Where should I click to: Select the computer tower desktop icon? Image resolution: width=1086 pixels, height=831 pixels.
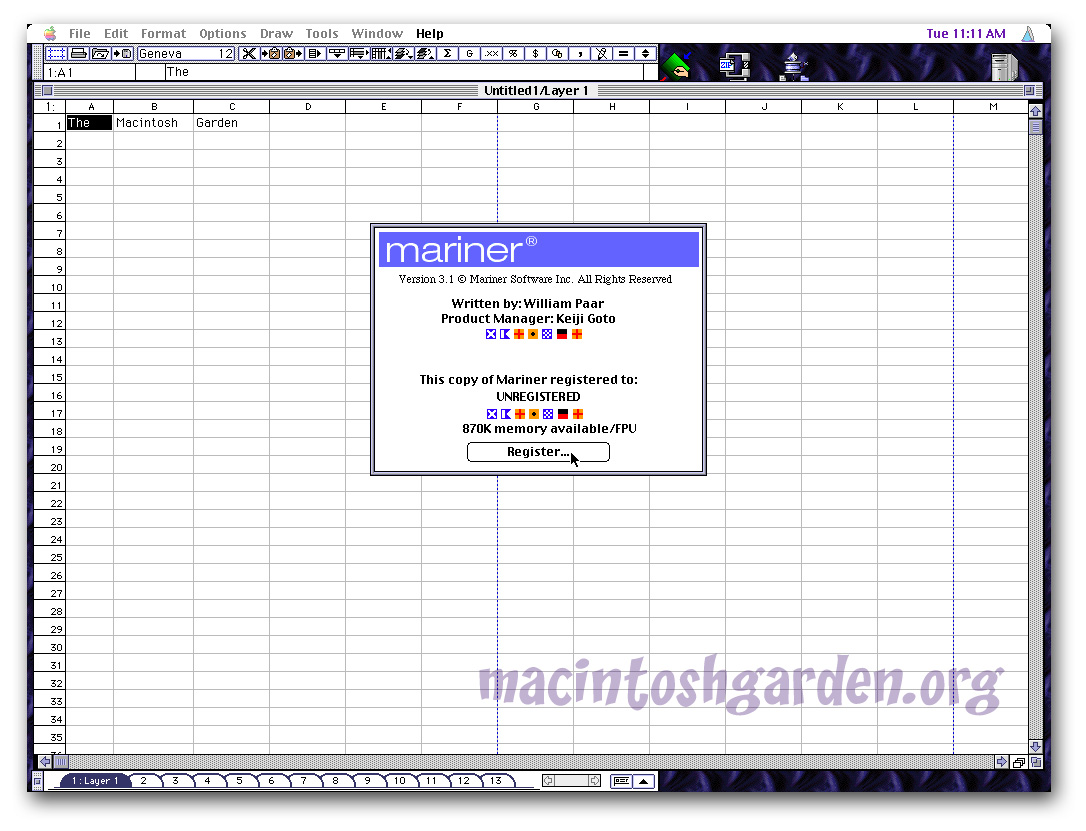pos(1004,66)
